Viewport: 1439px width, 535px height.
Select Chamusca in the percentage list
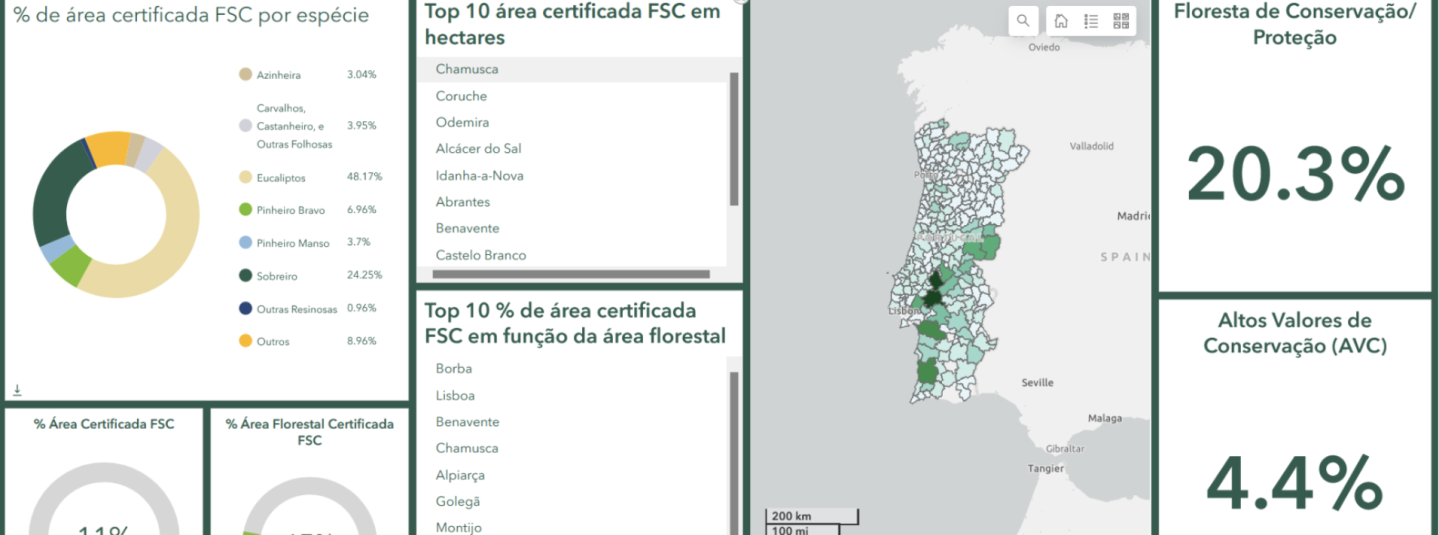tap(573, 448)
